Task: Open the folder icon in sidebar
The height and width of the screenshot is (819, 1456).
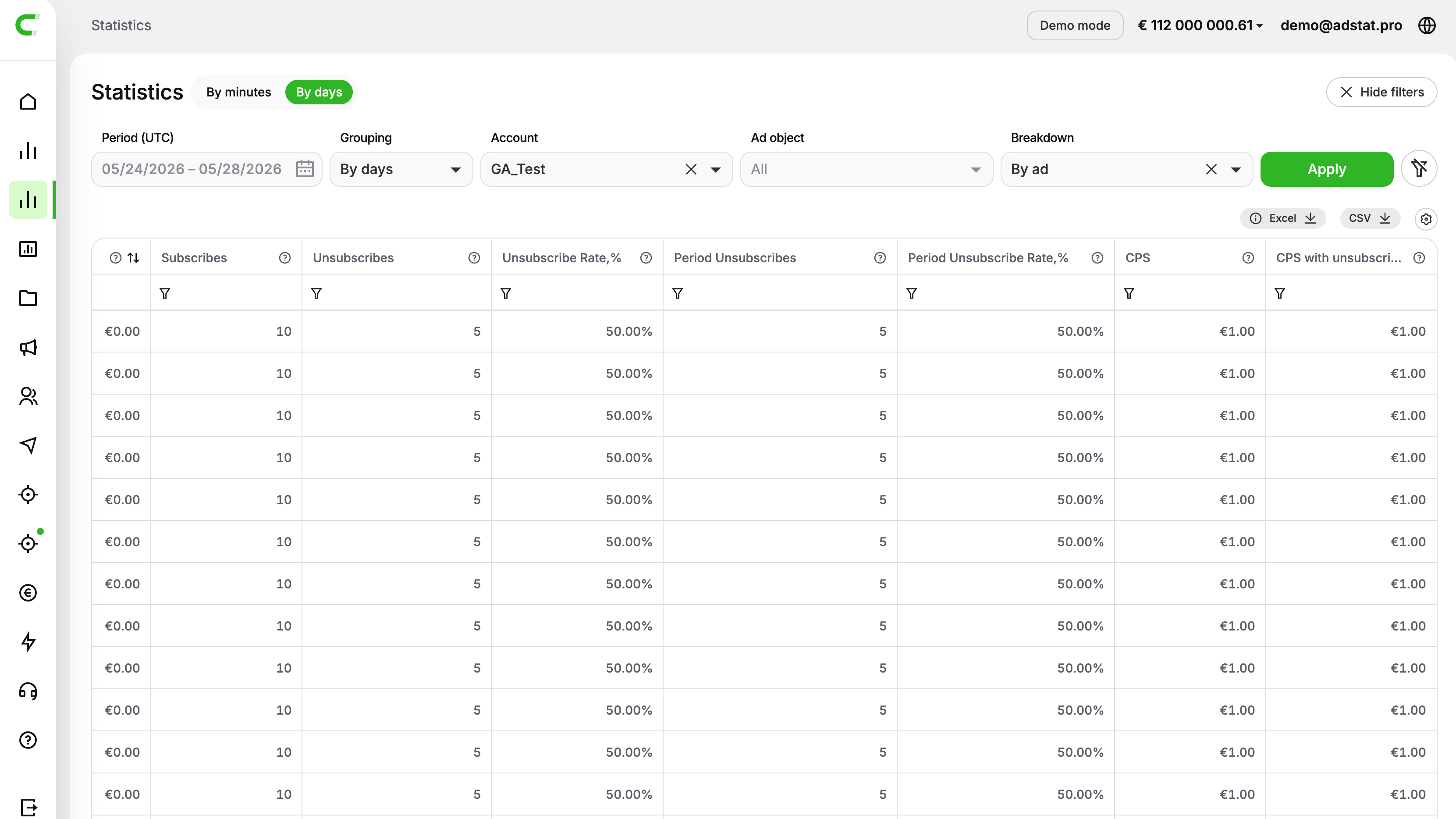Action: (28, 299)
